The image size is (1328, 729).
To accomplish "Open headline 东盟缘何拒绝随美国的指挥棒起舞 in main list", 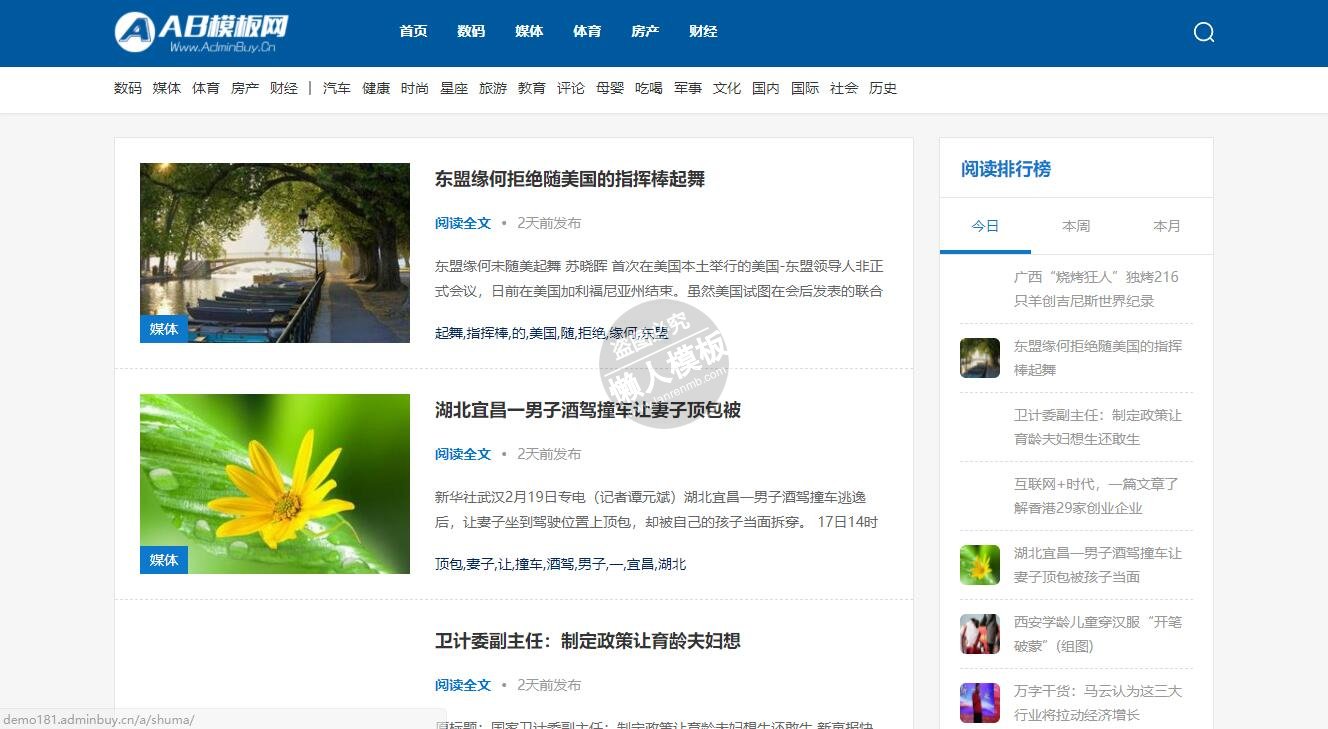I will click(570, 179).
